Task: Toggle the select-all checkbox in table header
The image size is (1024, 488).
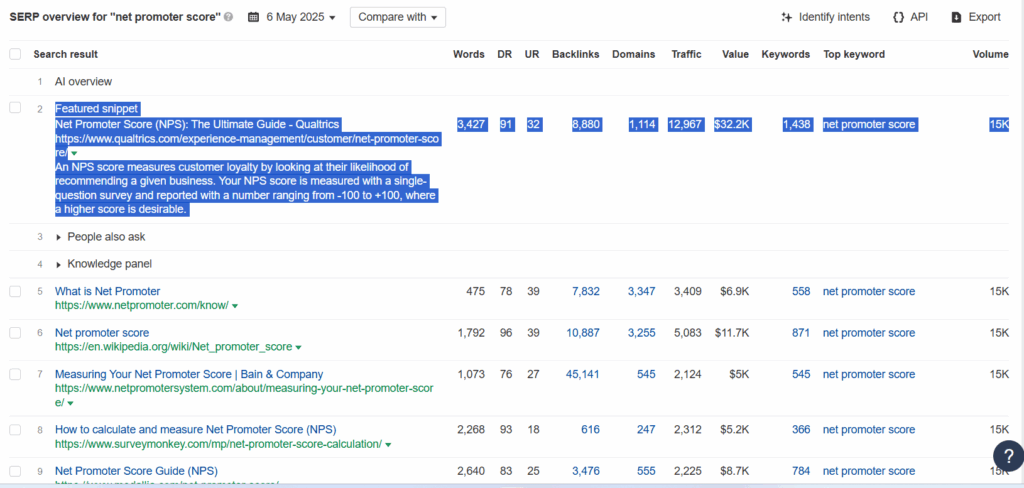Action: (x=15, y=54)
